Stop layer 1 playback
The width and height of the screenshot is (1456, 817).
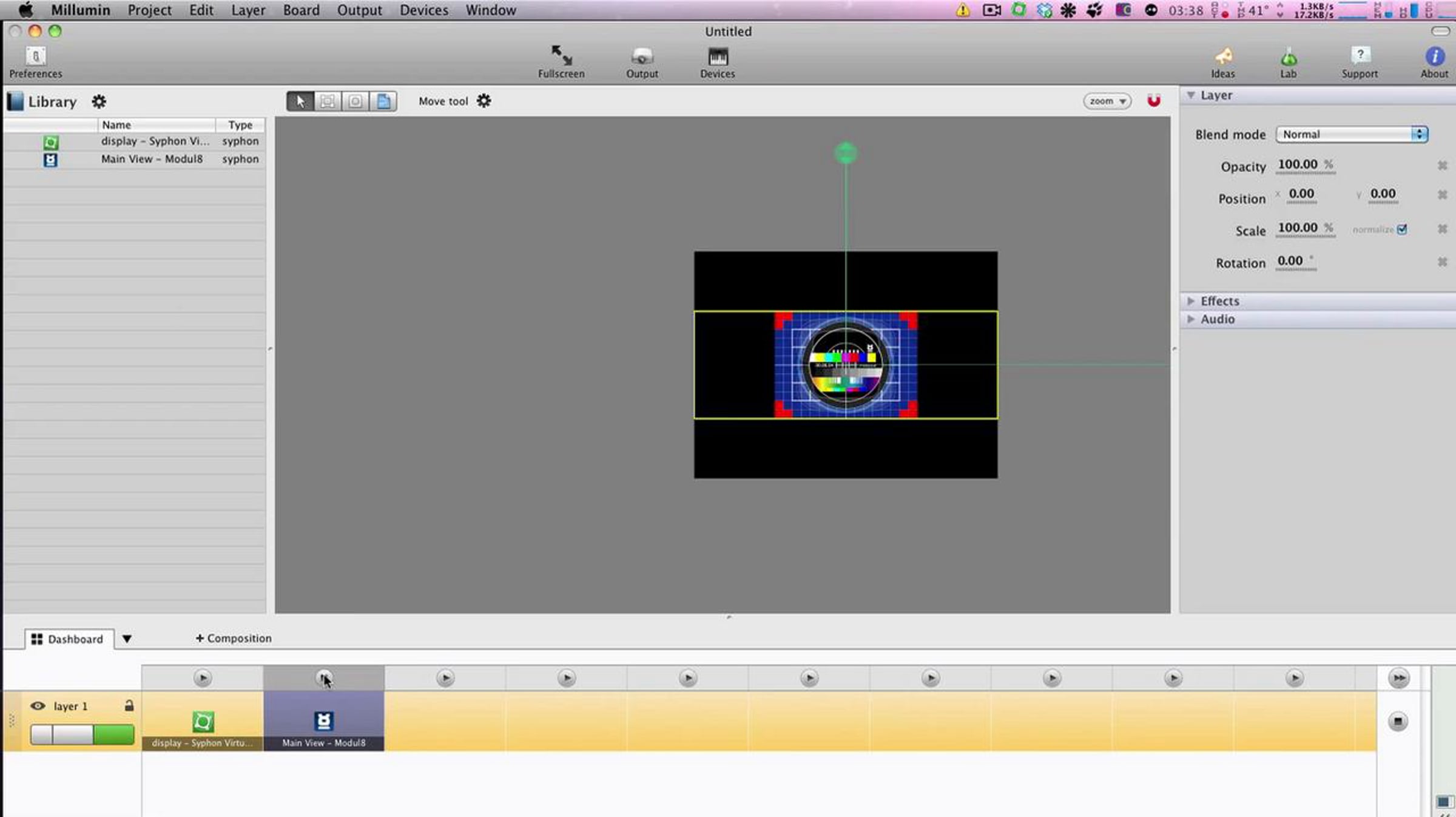[1398, 721]
